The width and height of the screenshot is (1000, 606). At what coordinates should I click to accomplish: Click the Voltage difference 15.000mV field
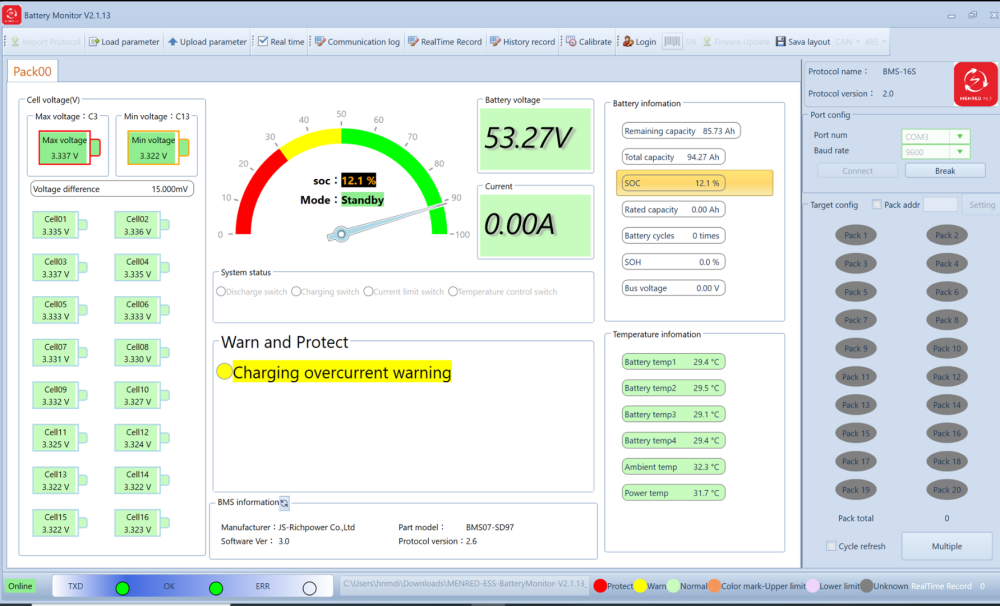click(x=112, y=189)
